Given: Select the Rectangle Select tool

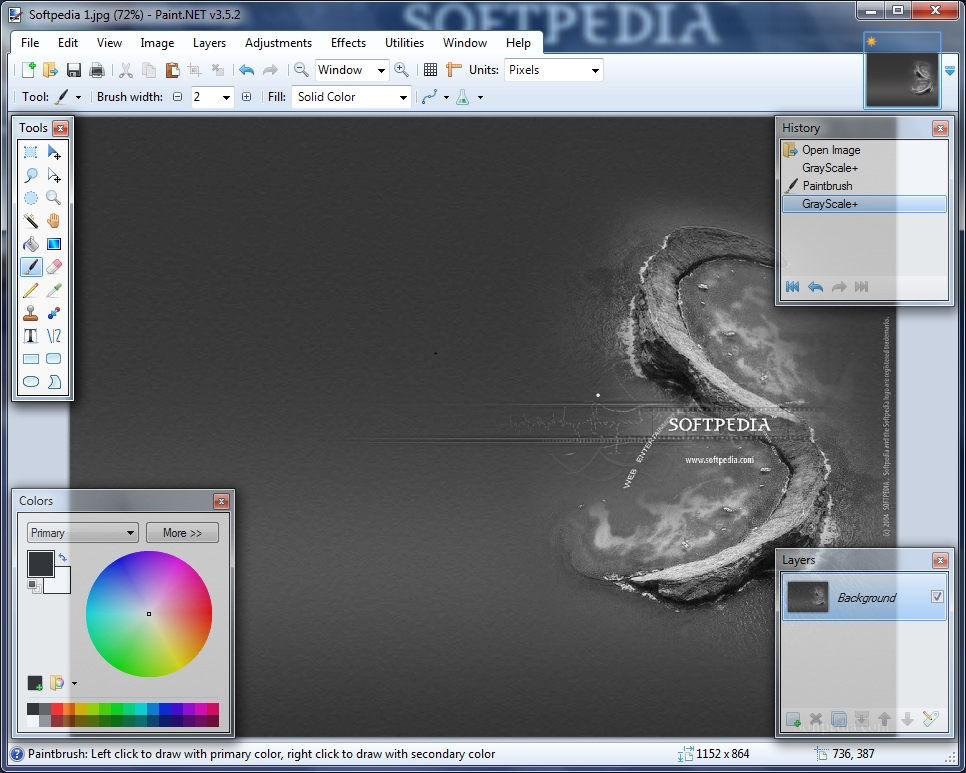Looking at the screenshot, I should click(x=30, y=152).
